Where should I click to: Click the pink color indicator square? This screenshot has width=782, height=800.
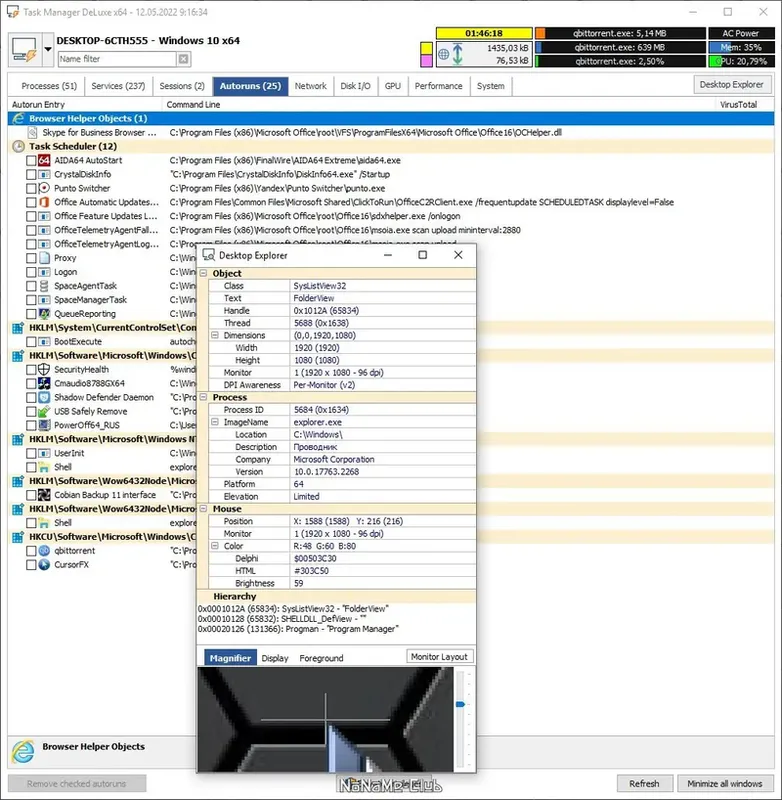tap(426, 61)
